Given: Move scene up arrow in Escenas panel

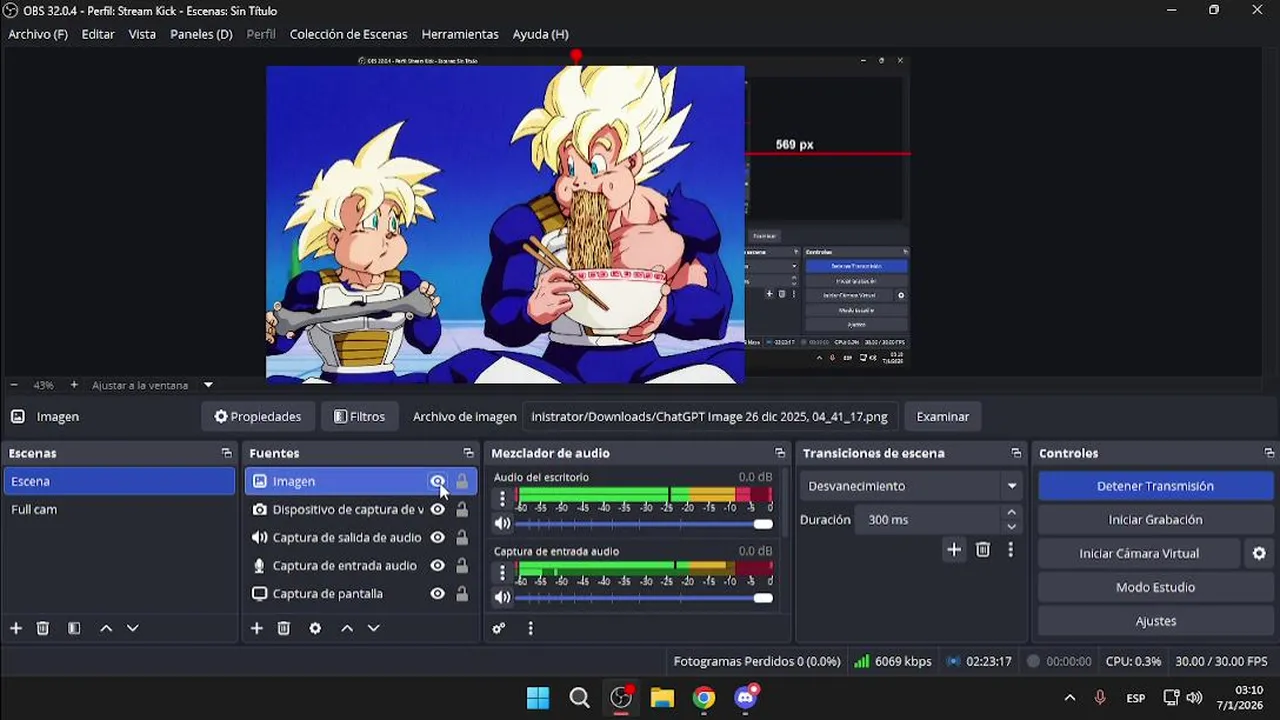Looking at the screenshot, I should point(106,628).
